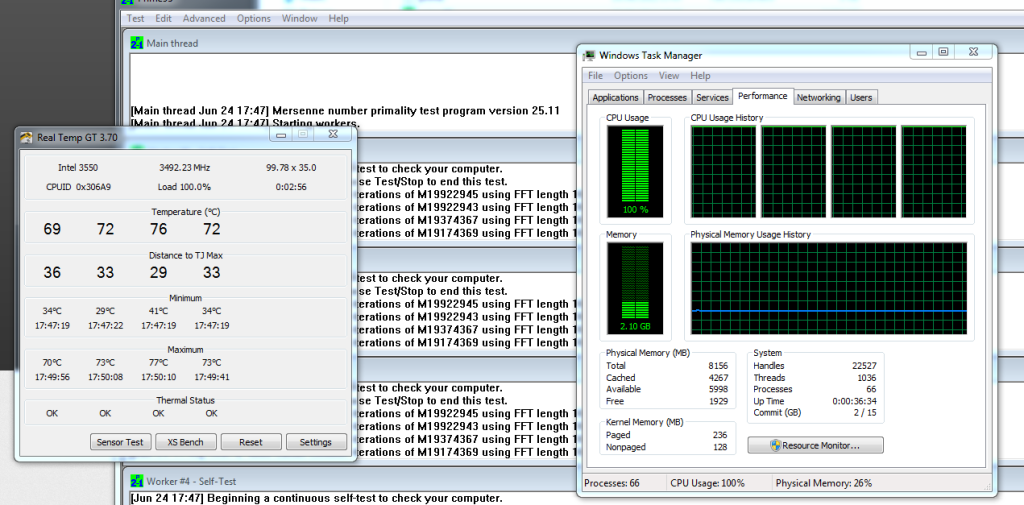Switch to the Networking tab

point(818,97)
